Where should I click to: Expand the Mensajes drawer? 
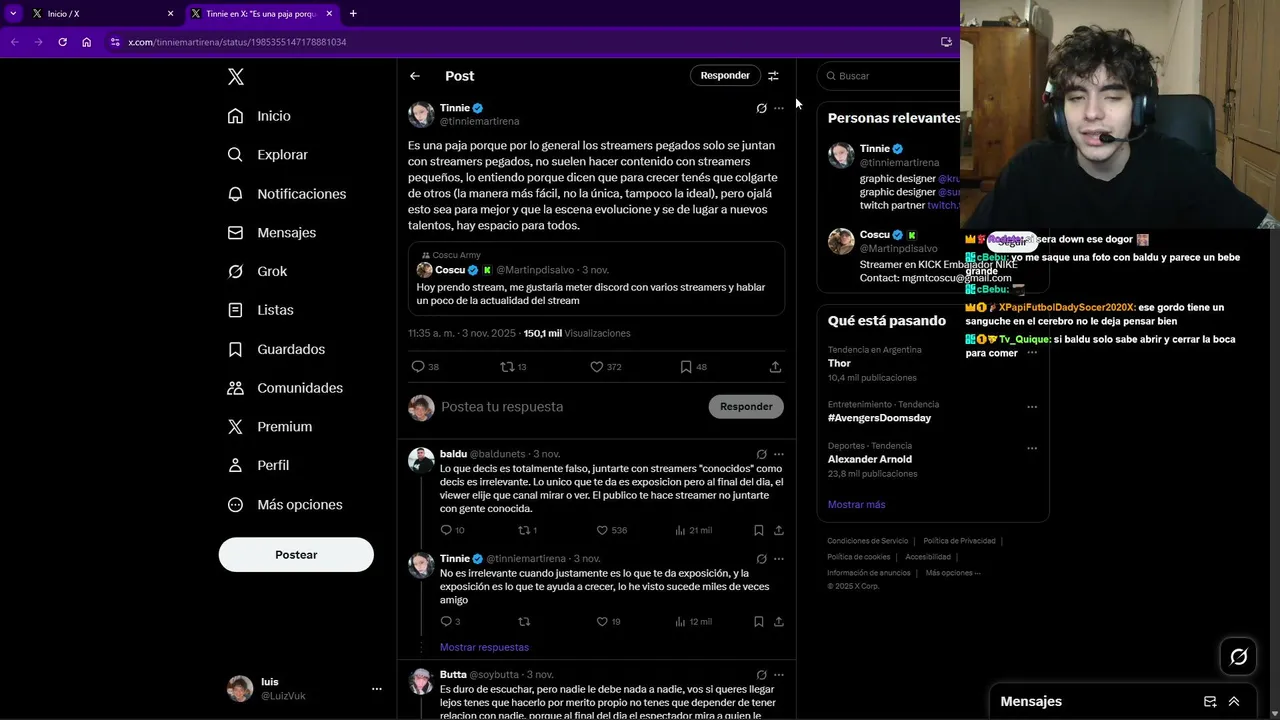click(x=1234, y=702)
